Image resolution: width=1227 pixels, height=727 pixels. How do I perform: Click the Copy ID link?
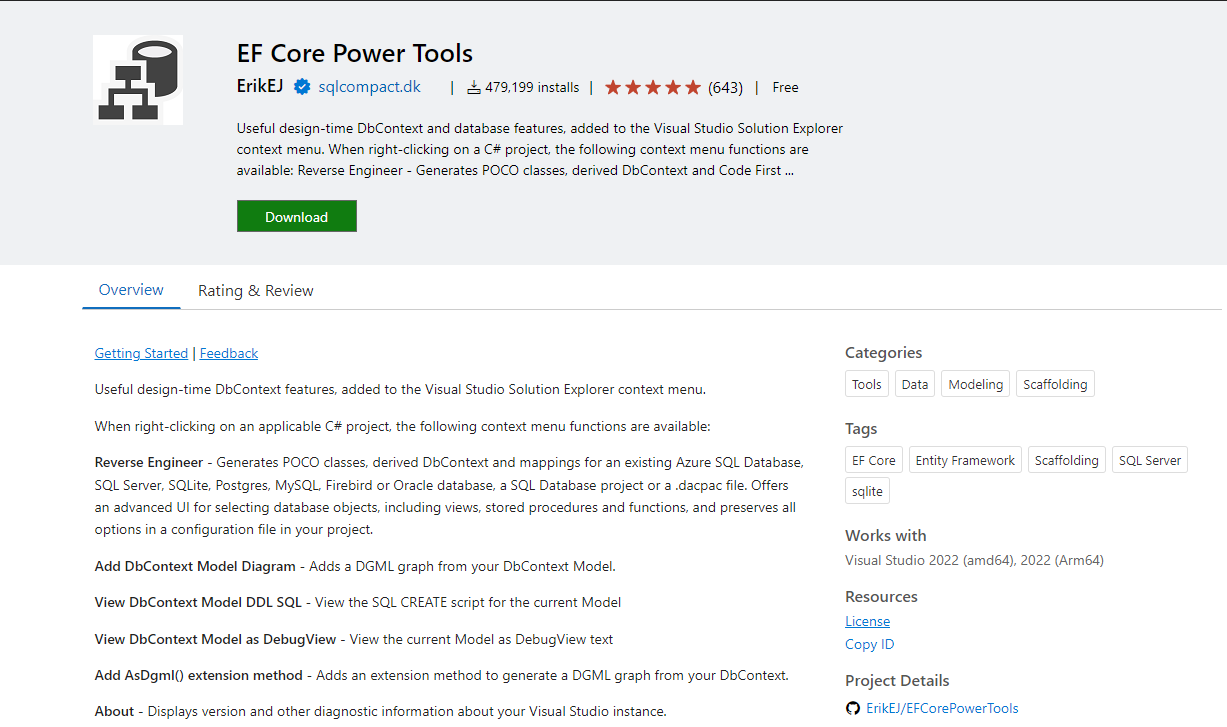click(869, 644)
